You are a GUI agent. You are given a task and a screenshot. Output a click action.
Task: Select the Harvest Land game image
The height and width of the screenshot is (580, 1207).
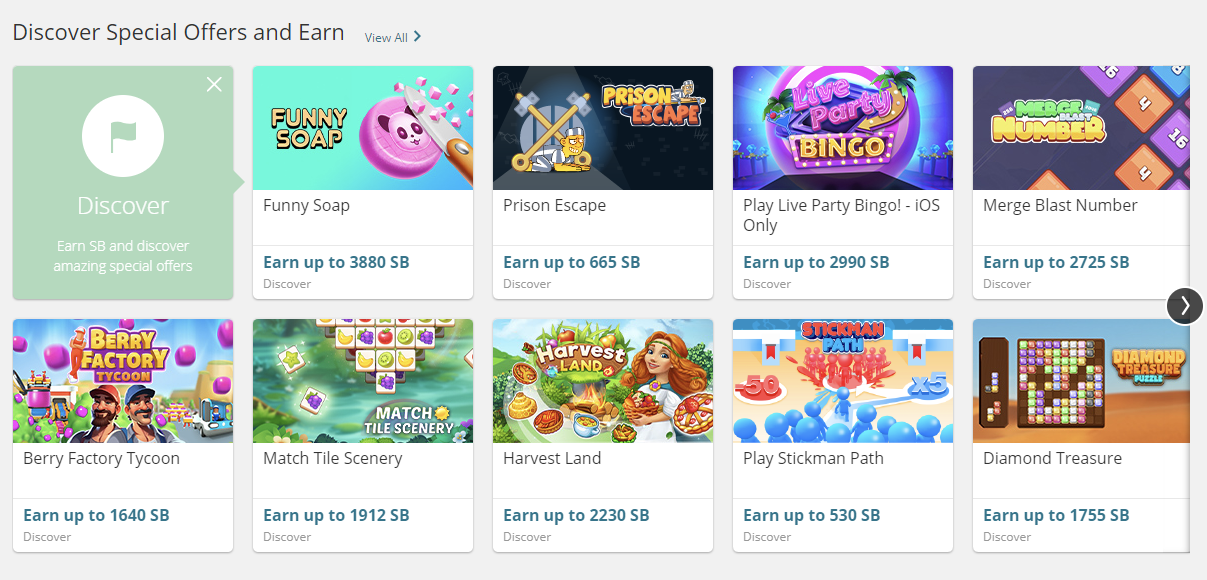tap(602, 381)
